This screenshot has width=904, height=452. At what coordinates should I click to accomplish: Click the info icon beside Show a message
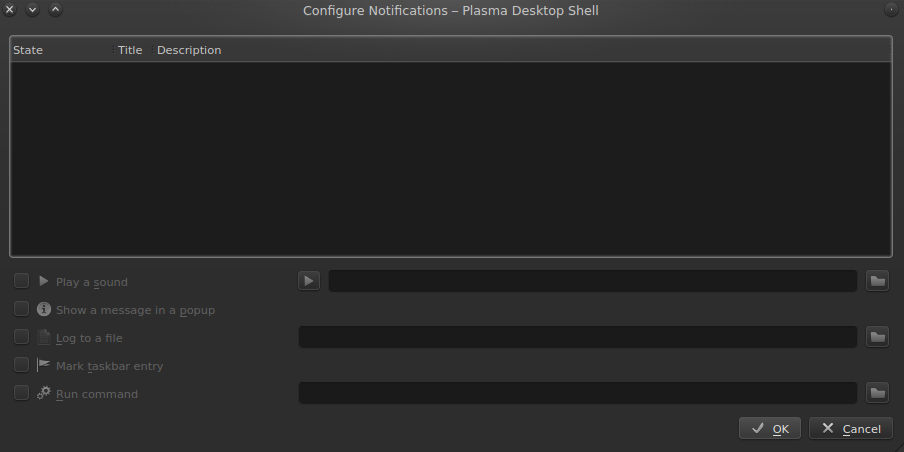pyautogui.click(x=44, y=309)
